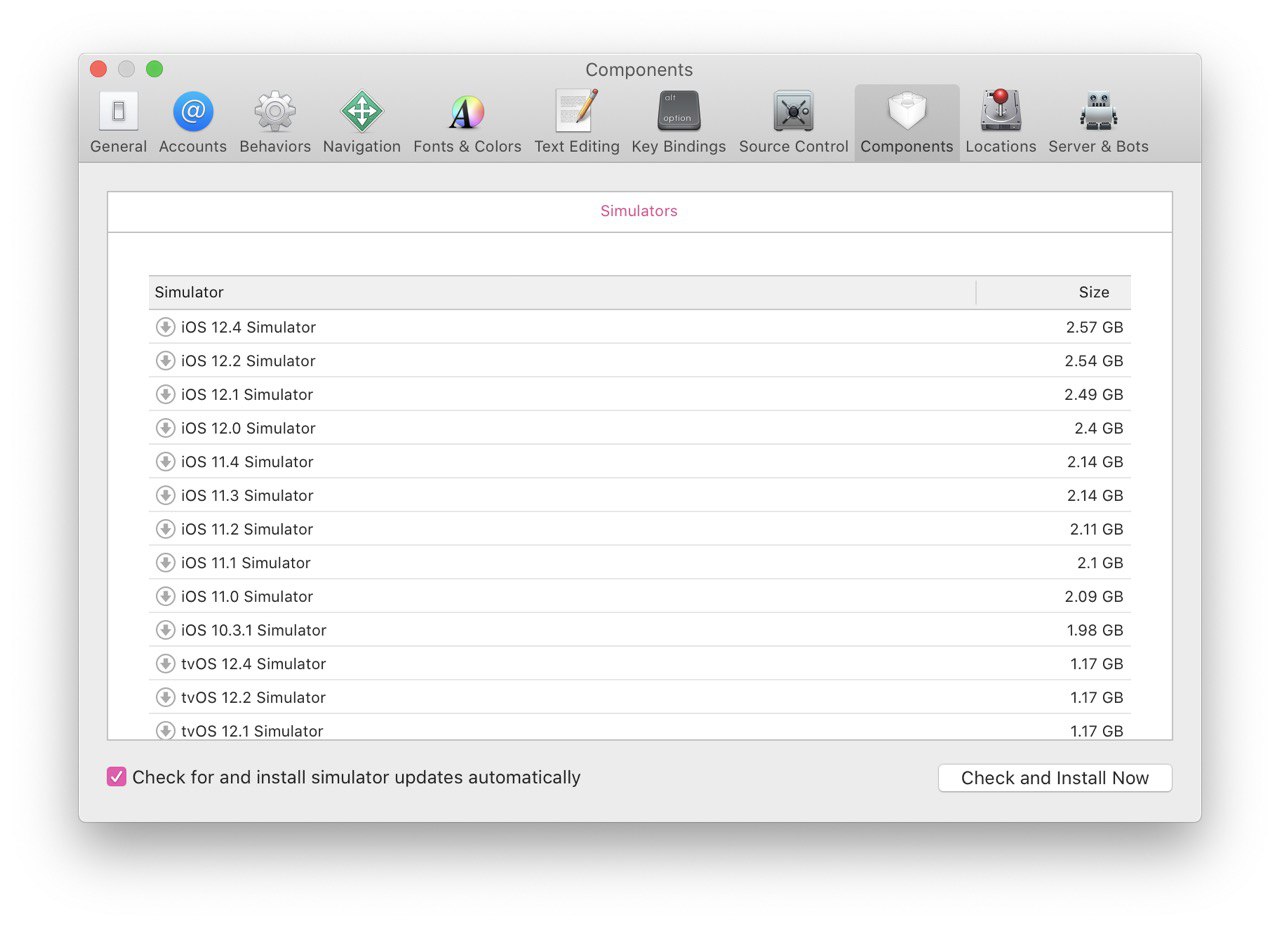Click the Check and Install Now button
The image size is (1280, 926).
tap(1055, 778)
